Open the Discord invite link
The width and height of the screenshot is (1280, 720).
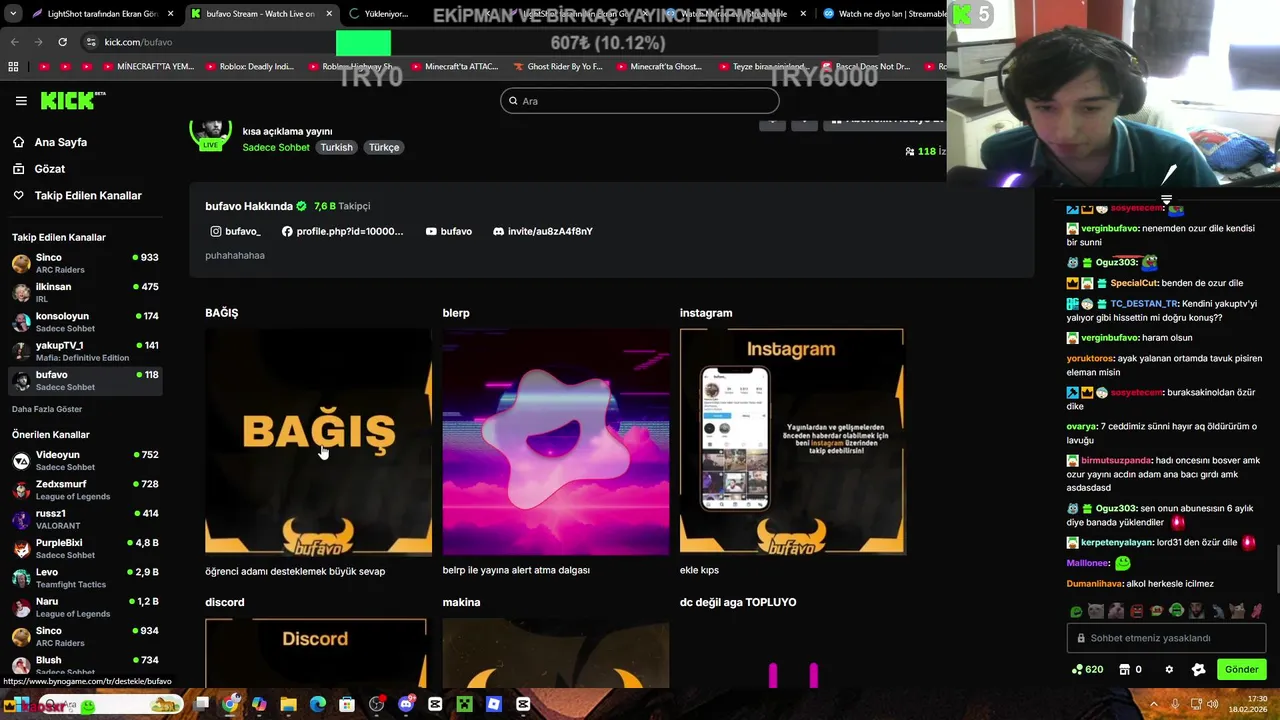tap(542, 231)
